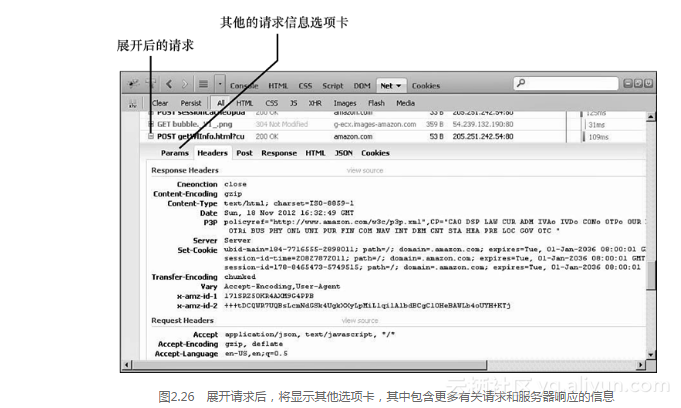681x408 pixels.
Task: Click the vertical scrollbar thumb
Action: [650, 275]
